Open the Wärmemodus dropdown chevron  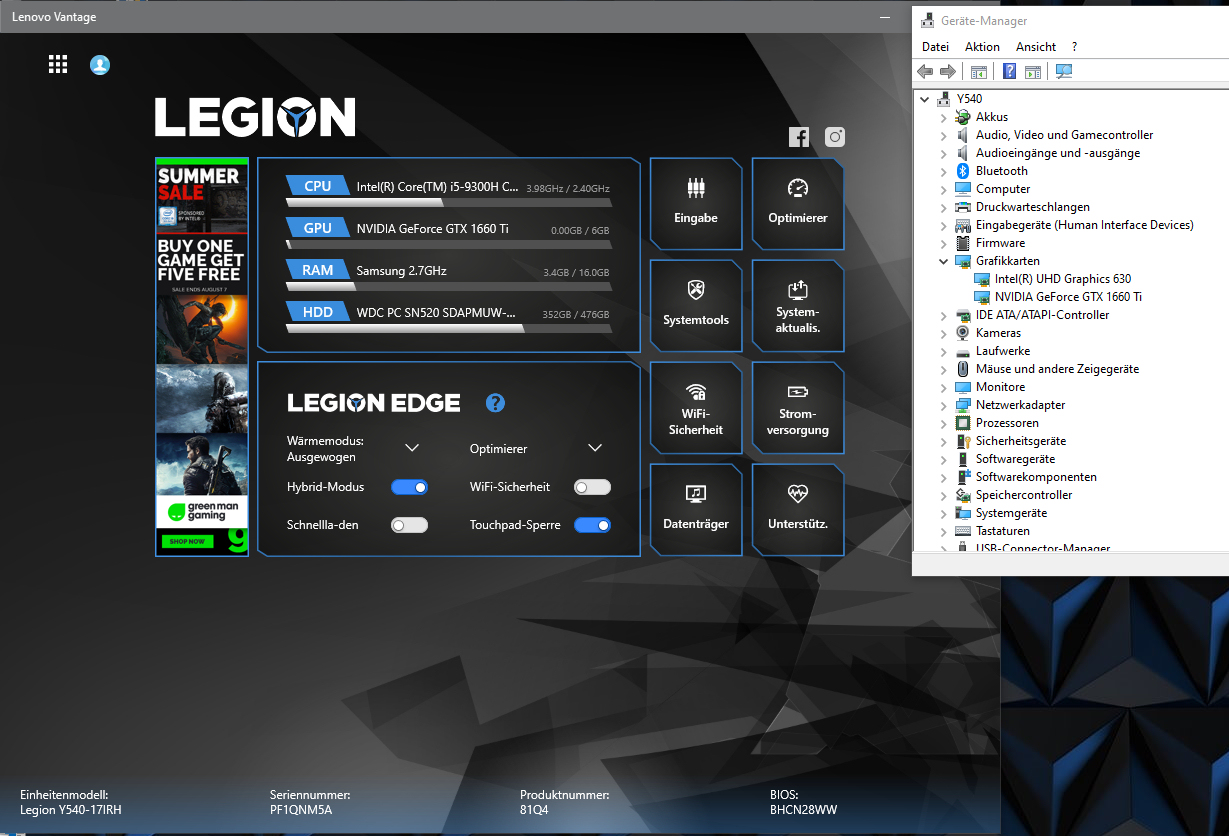(412, 448)
